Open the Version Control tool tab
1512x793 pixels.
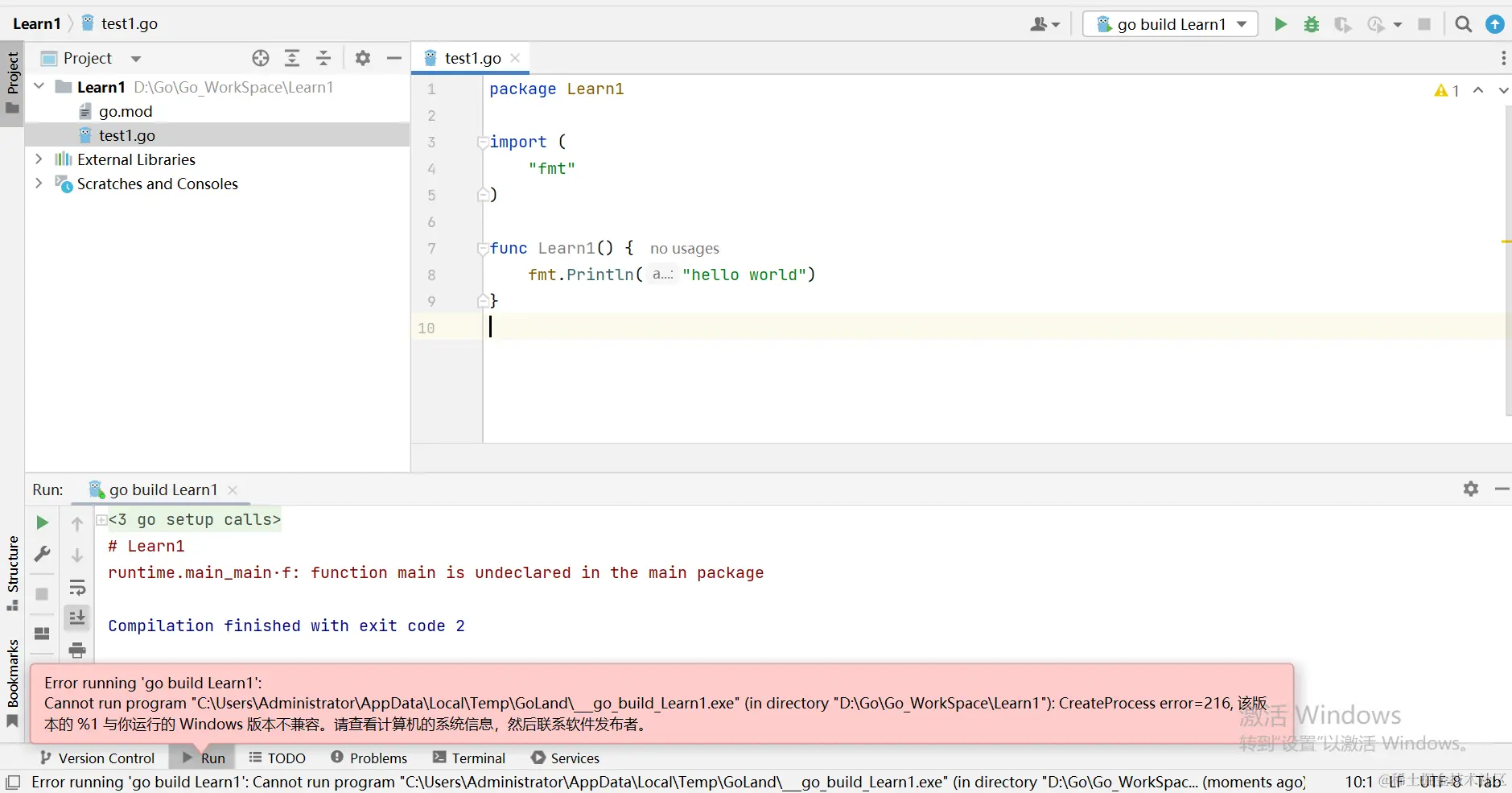coord(97,758)
